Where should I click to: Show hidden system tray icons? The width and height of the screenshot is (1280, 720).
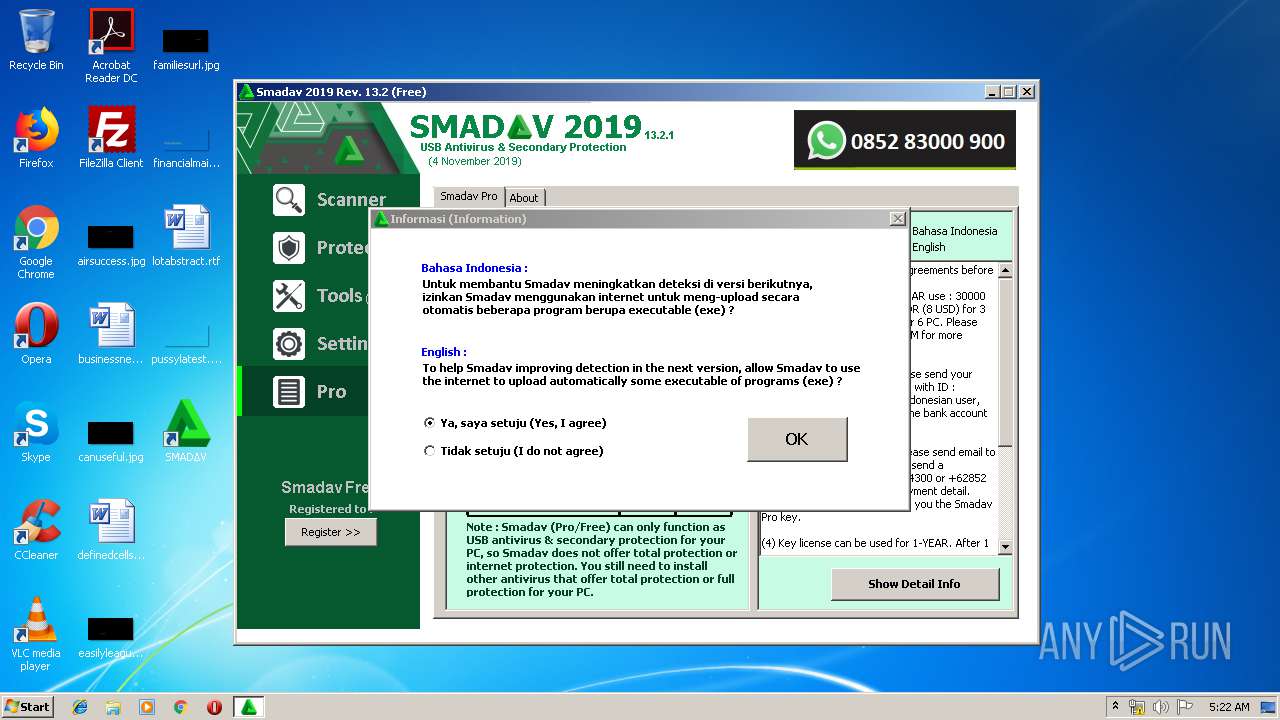[x=1115, y=707]
